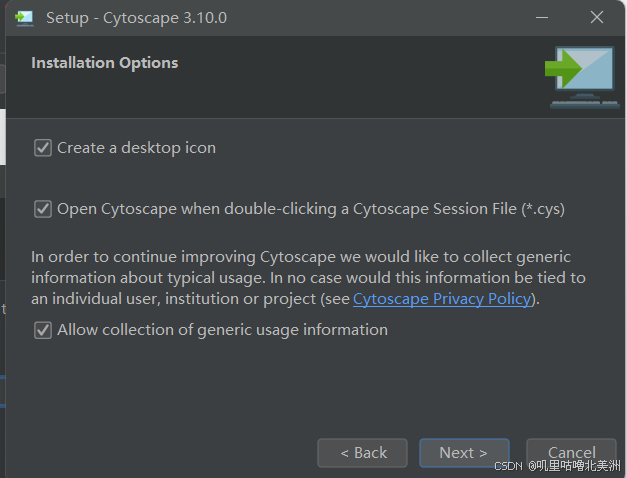Click the Installation Options heading
Screen dimensions: 627x478
[105, 63]
